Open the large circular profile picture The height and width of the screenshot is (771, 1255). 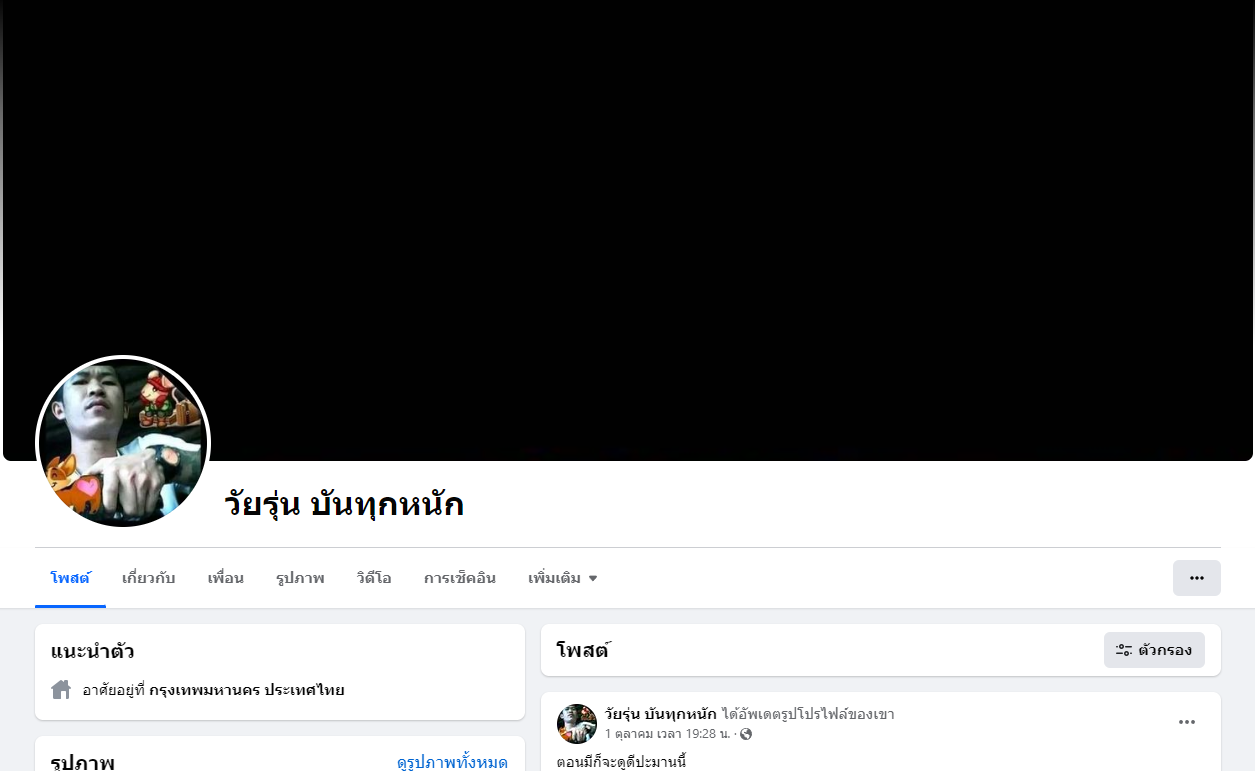click(x=123, y=443)
